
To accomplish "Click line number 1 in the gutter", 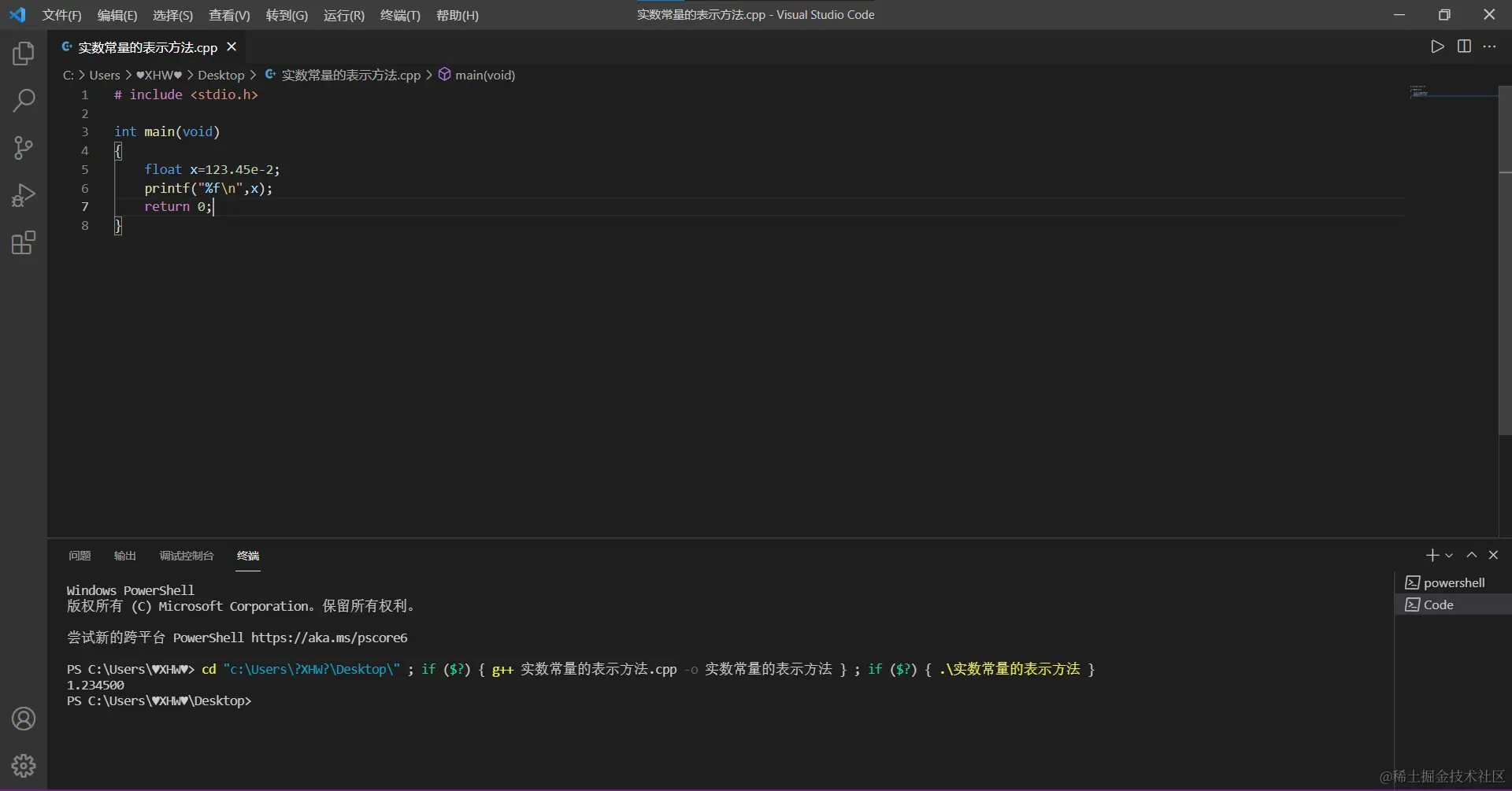I will point(85,94).
